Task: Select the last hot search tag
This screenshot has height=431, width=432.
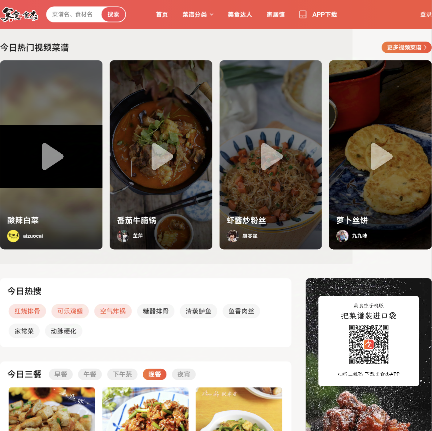Action: coord(63,331)
